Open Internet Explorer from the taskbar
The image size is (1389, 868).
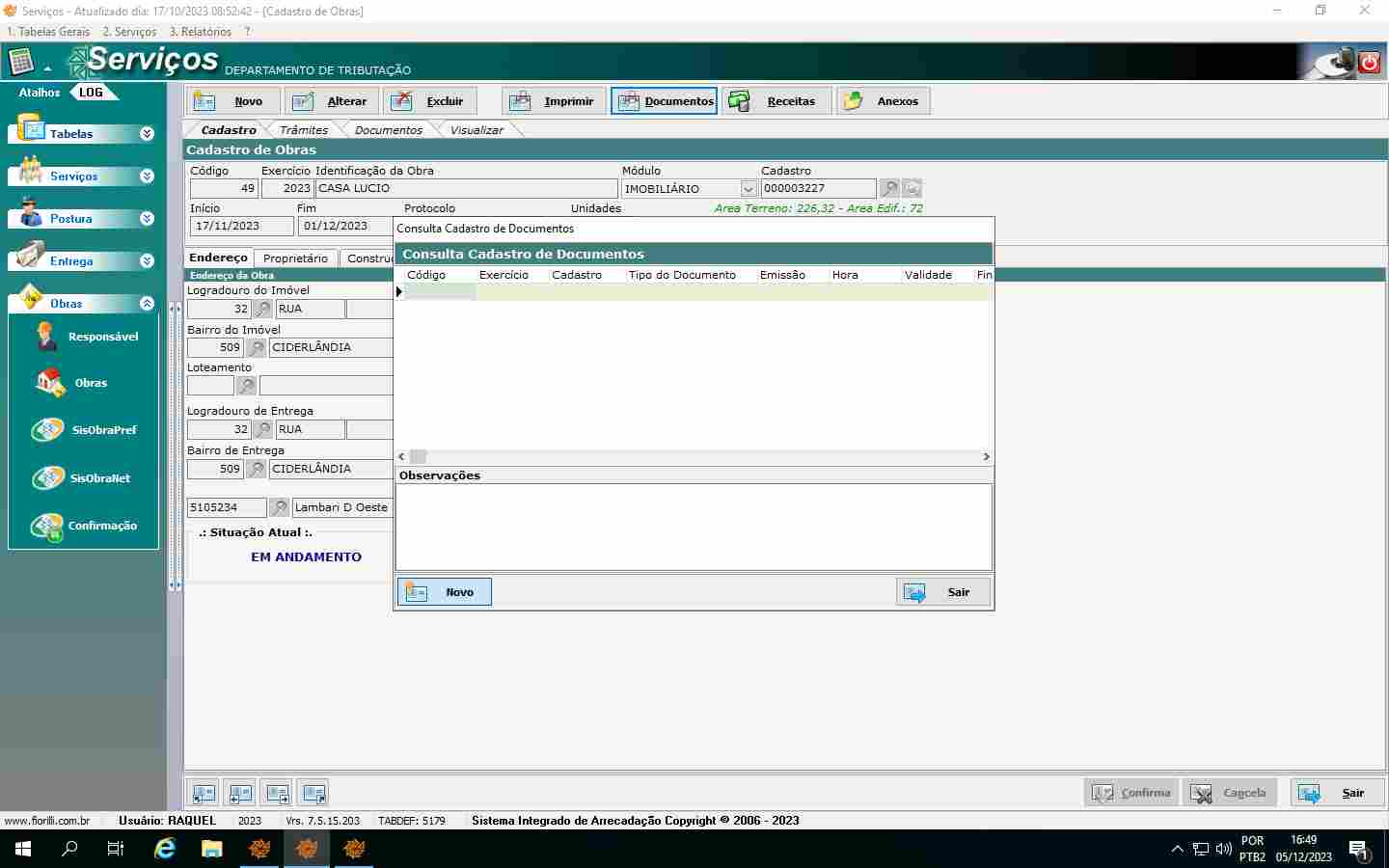[x=165, y=849]
